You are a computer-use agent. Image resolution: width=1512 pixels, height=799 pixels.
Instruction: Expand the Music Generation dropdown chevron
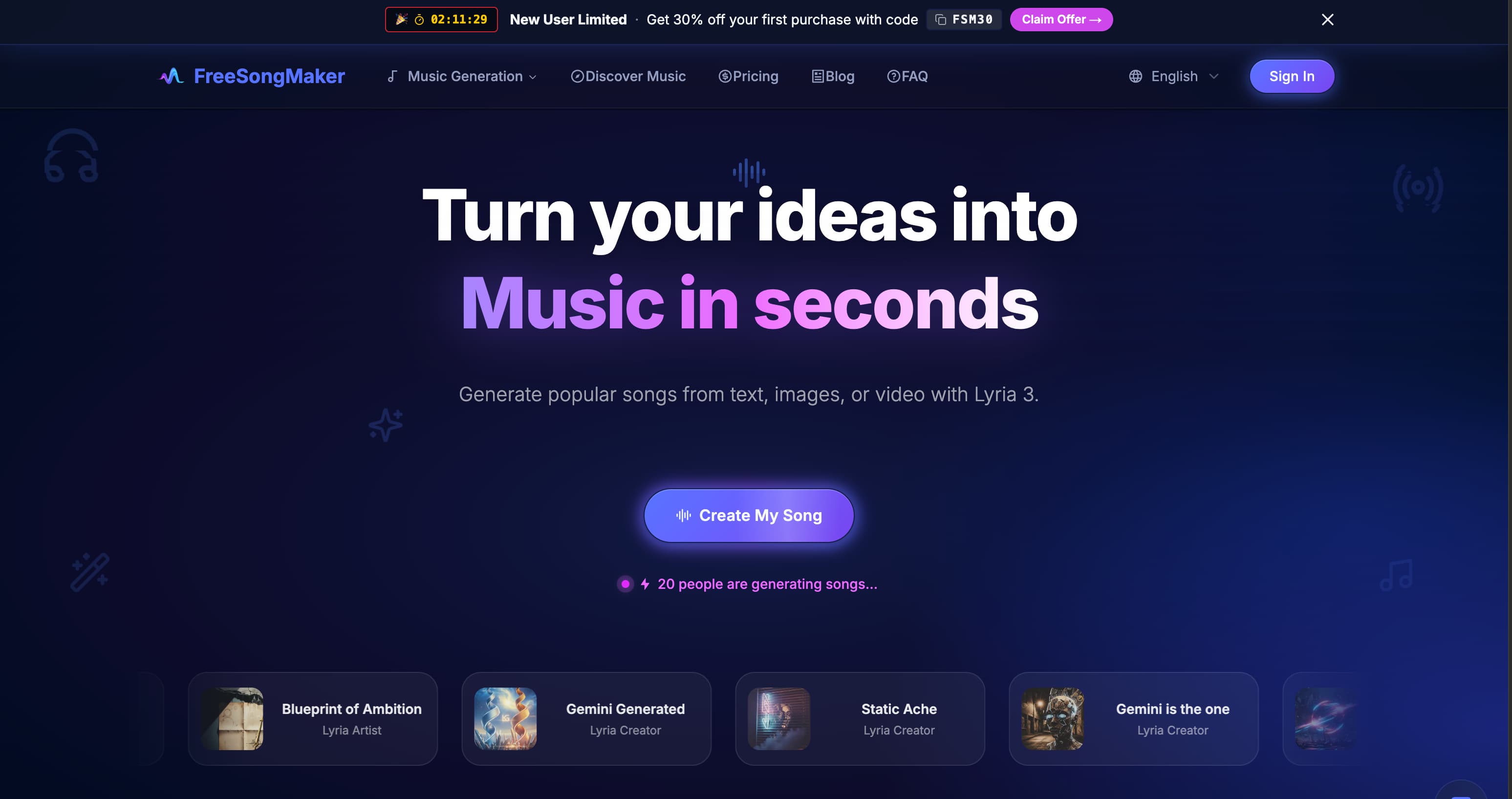coord(532,77)
